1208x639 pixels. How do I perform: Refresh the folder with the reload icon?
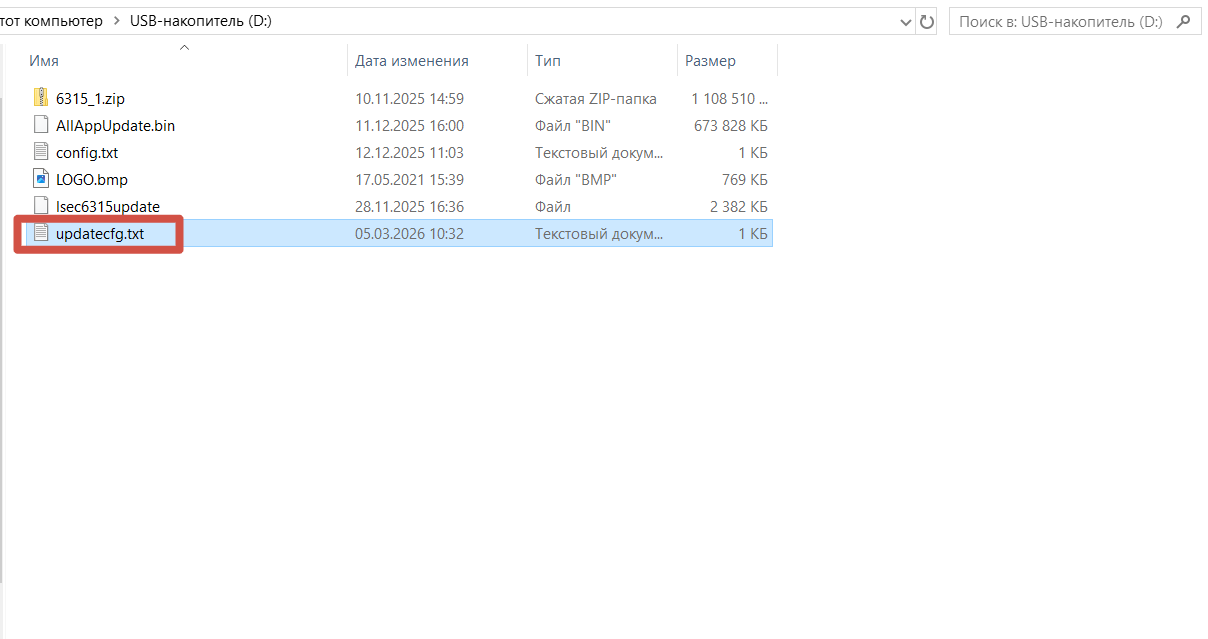pos(927,21)
